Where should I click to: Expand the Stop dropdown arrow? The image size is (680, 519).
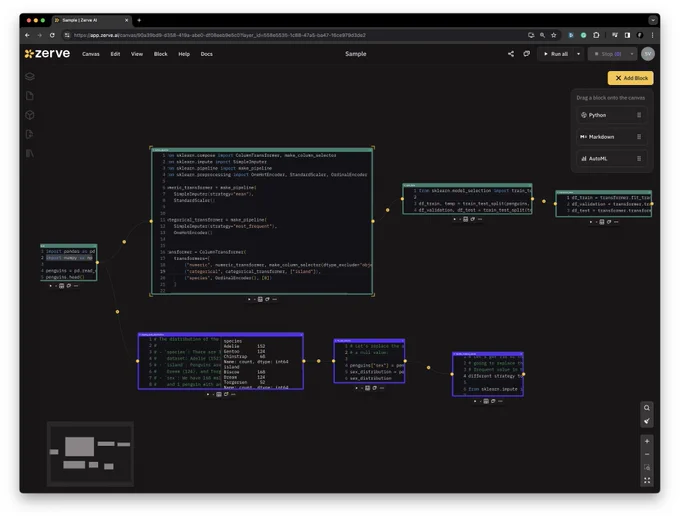(632, 54)
